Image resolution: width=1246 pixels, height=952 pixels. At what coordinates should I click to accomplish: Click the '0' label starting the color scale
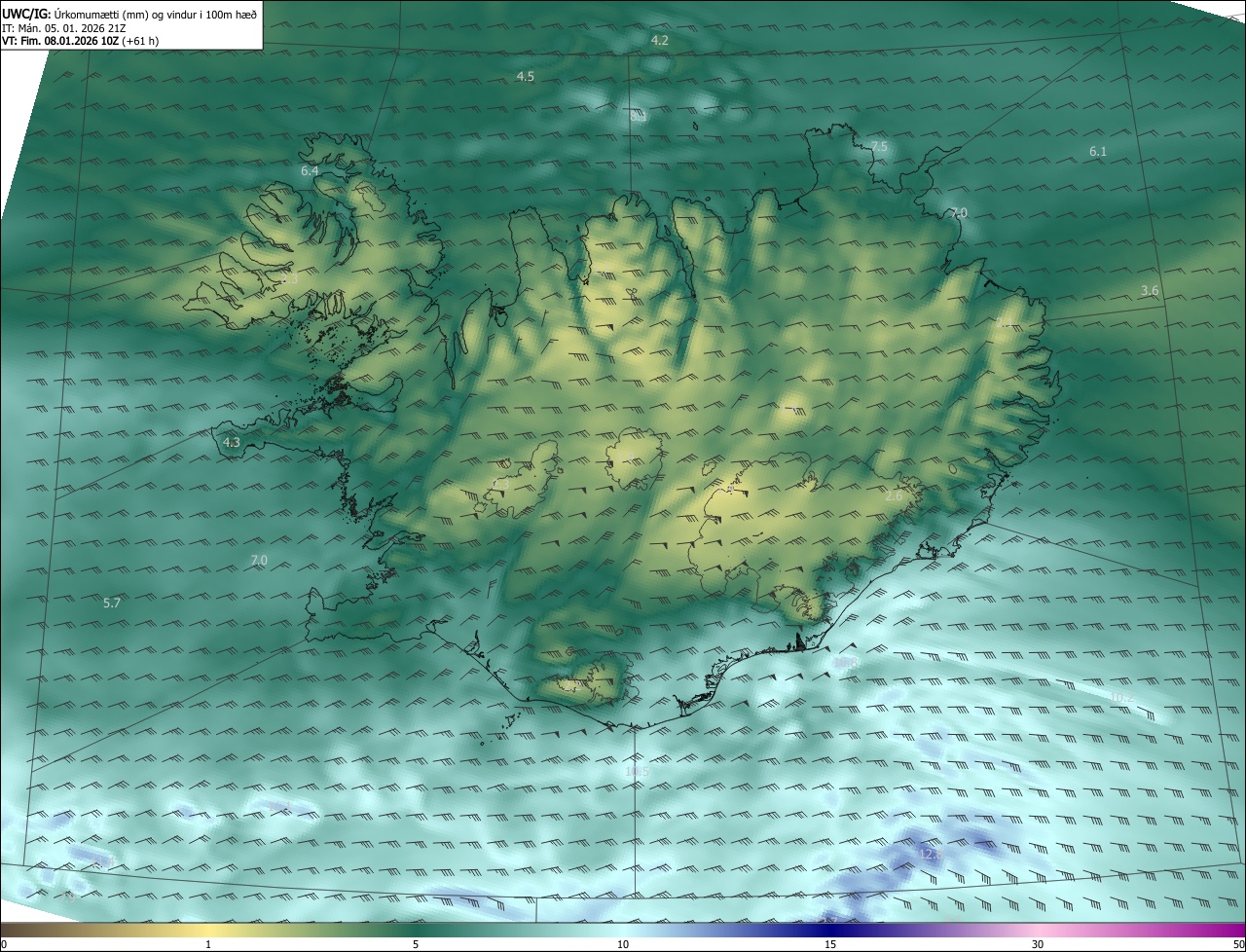click(x=4, y=945)
